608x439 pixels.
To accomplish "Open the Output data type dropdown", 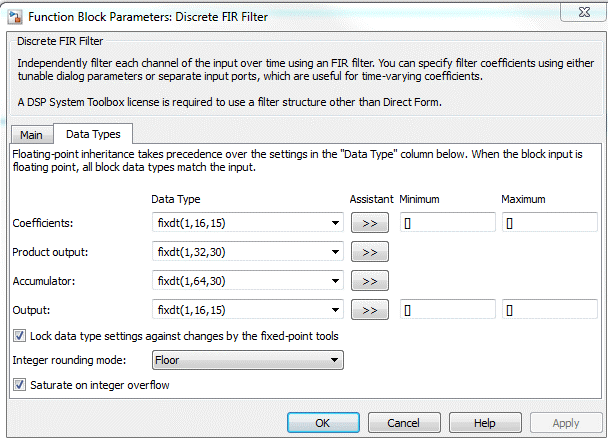I will coord(335,311).
